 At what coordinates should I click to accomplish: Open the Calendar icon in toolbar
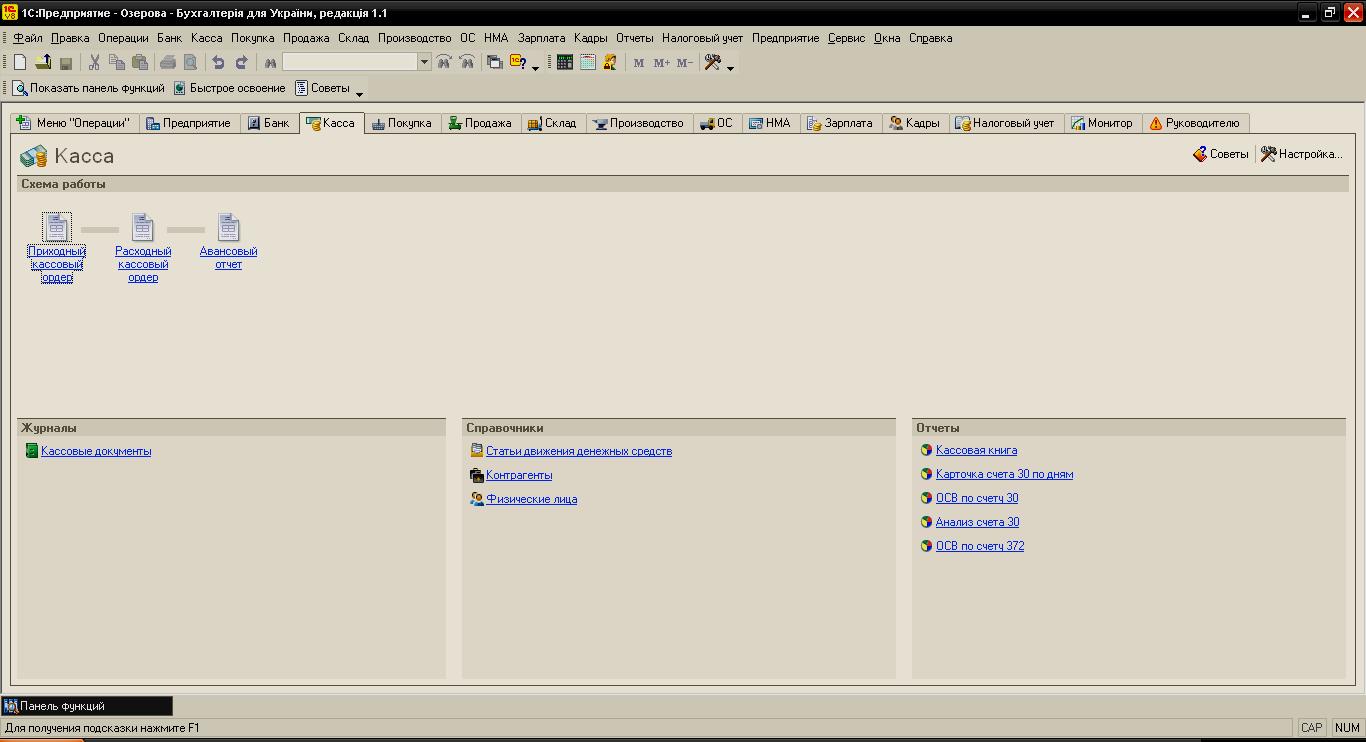[588, 62]
